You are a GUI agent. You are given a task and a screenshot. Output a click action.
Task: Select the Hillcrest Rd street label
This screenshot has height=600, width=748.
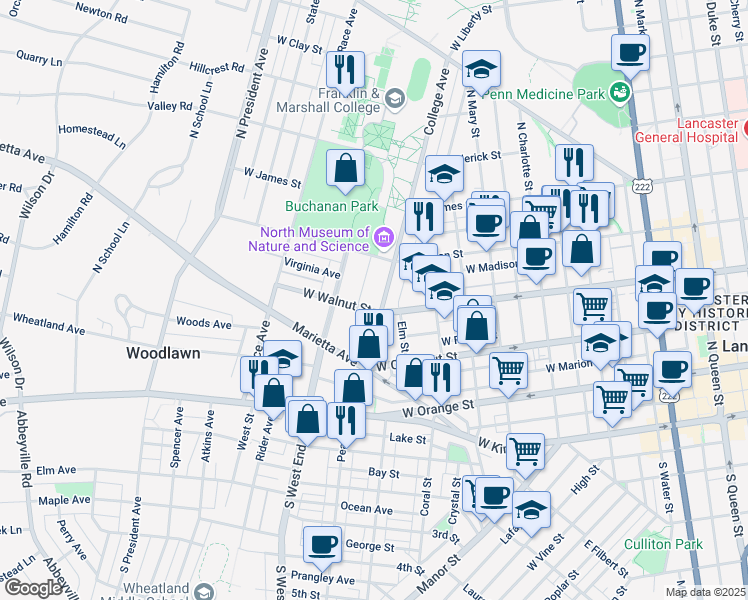pyautogui.click(x=217, y=67)
